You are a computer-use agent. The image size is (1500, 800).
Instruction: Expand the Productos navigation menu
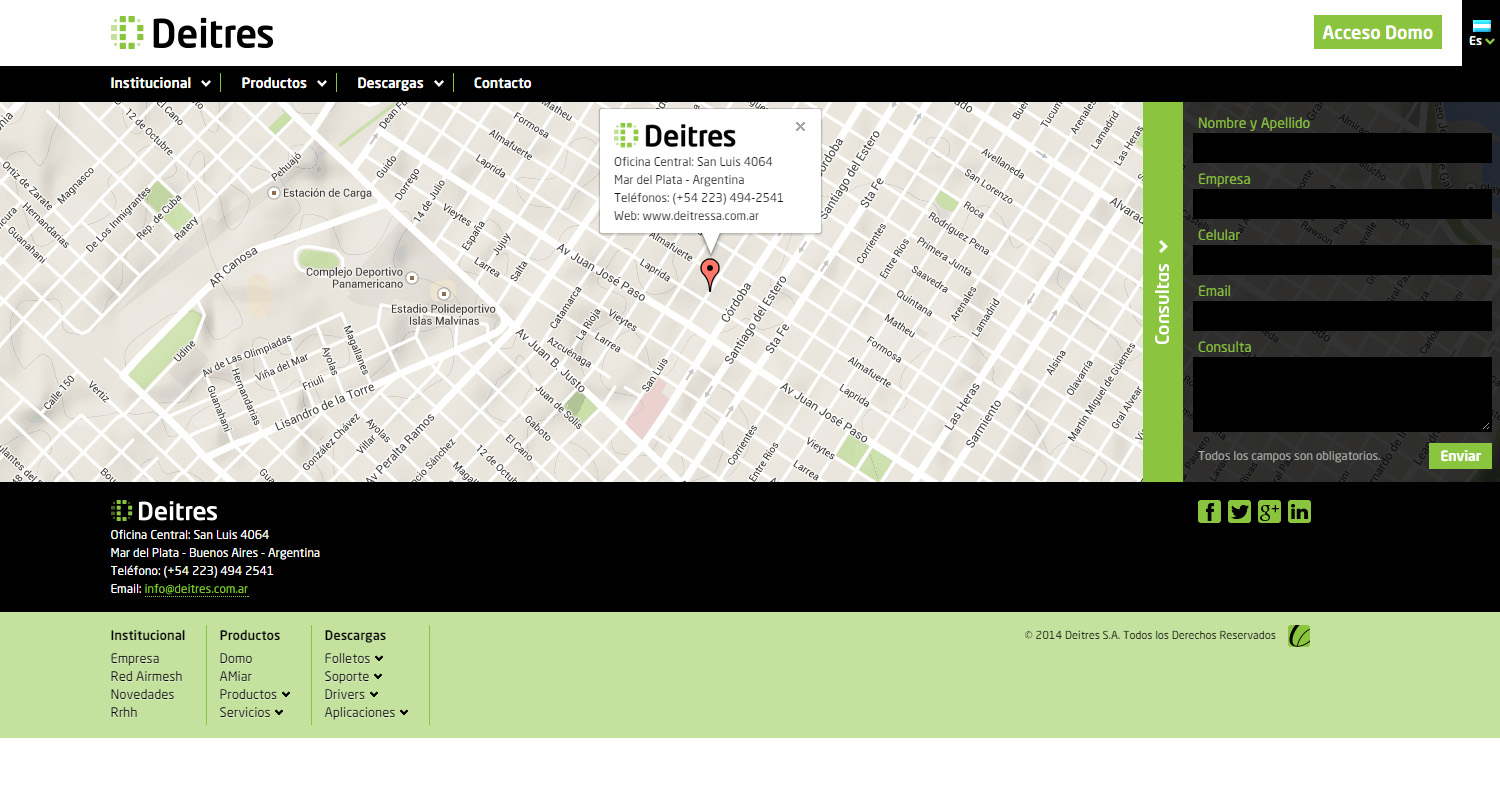click(284, 83)
